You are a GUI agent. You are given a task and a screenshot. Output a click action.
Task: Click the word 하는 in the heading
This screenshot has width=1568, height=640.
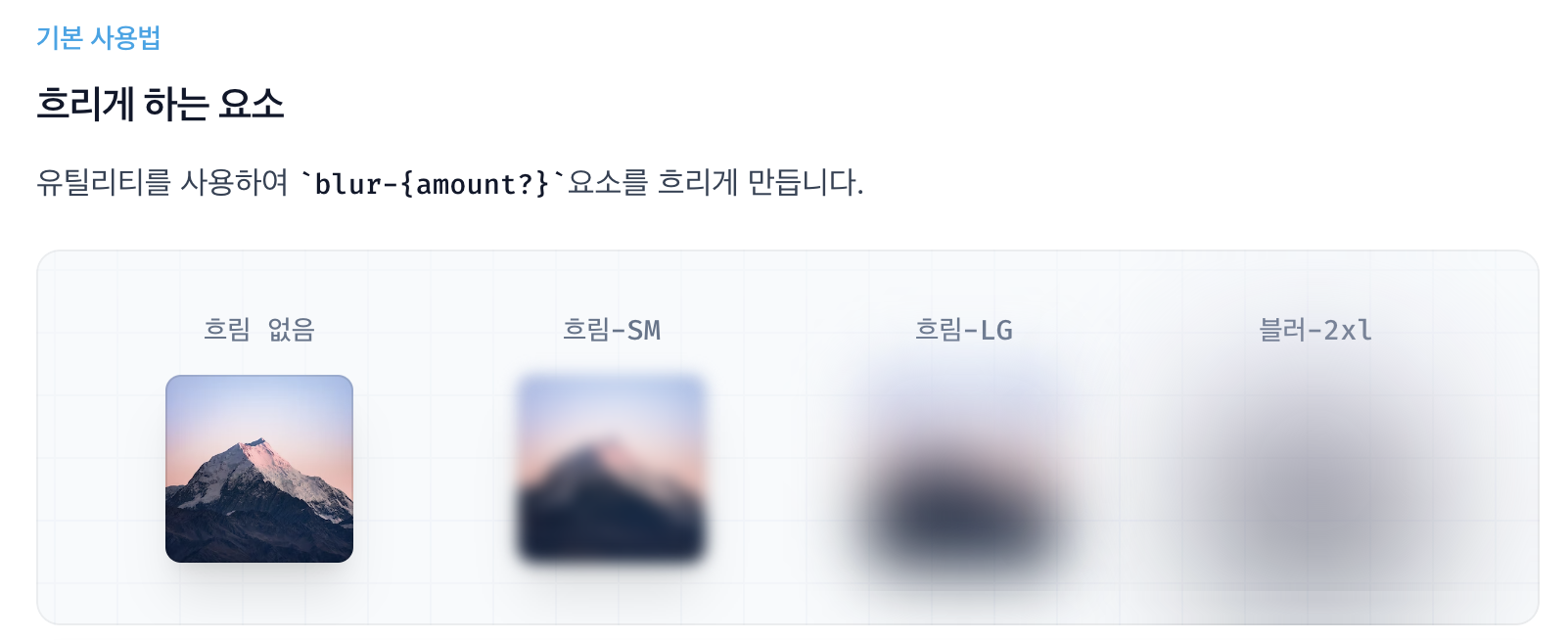point(176,104)
